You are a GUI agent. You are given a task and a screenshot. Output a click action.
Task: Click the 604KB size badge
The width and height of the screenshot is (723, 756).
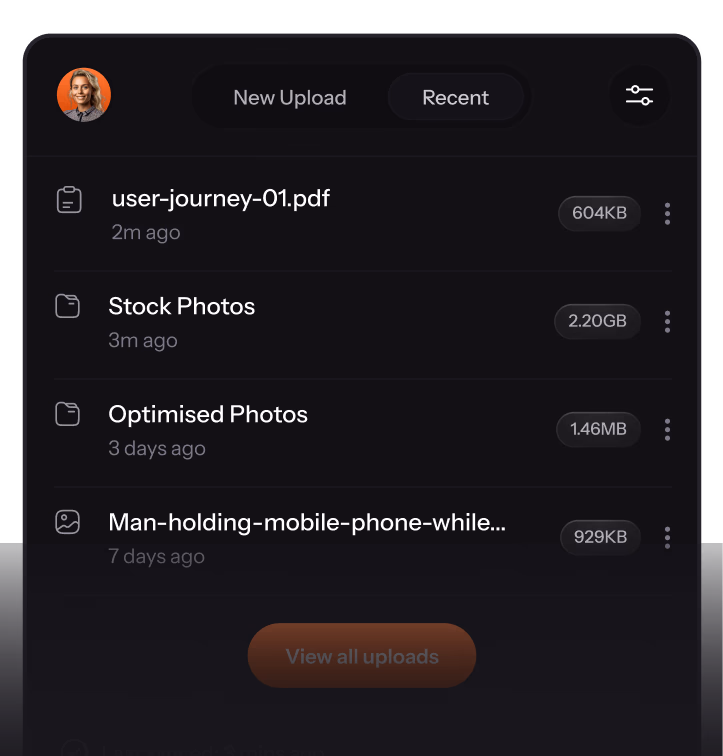coord(599,213)
